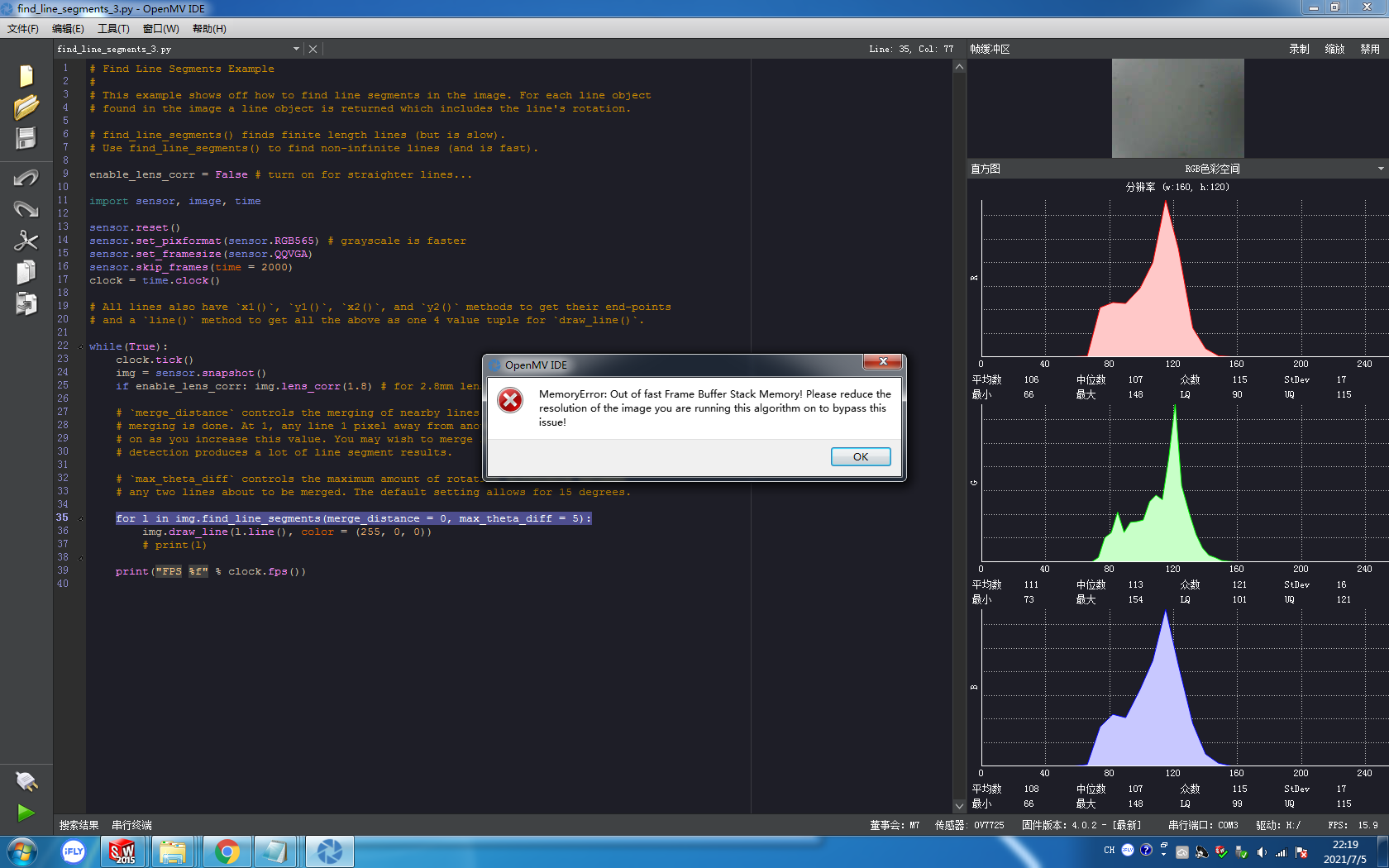Open the 窗口(W) menu
This screenshot has height=868, width=1389.
tap(160, 29)
